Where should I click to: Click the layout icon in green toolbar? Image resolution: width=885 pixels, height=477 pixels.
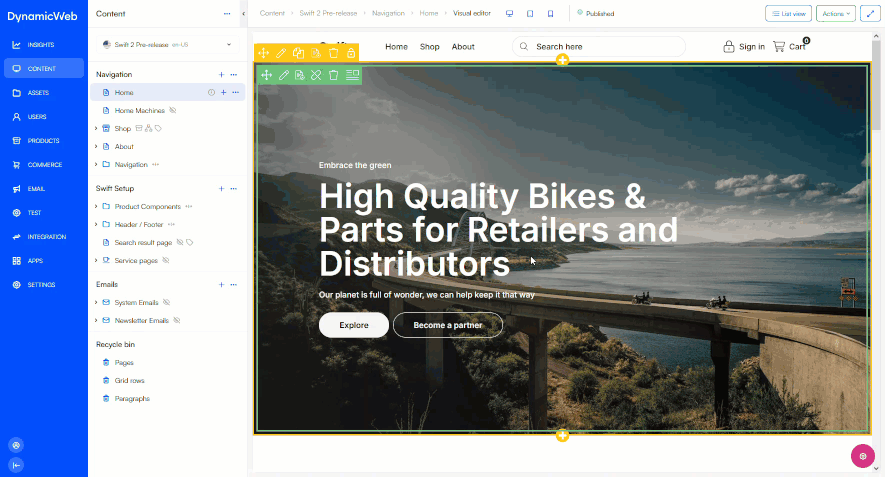[352, 75]
